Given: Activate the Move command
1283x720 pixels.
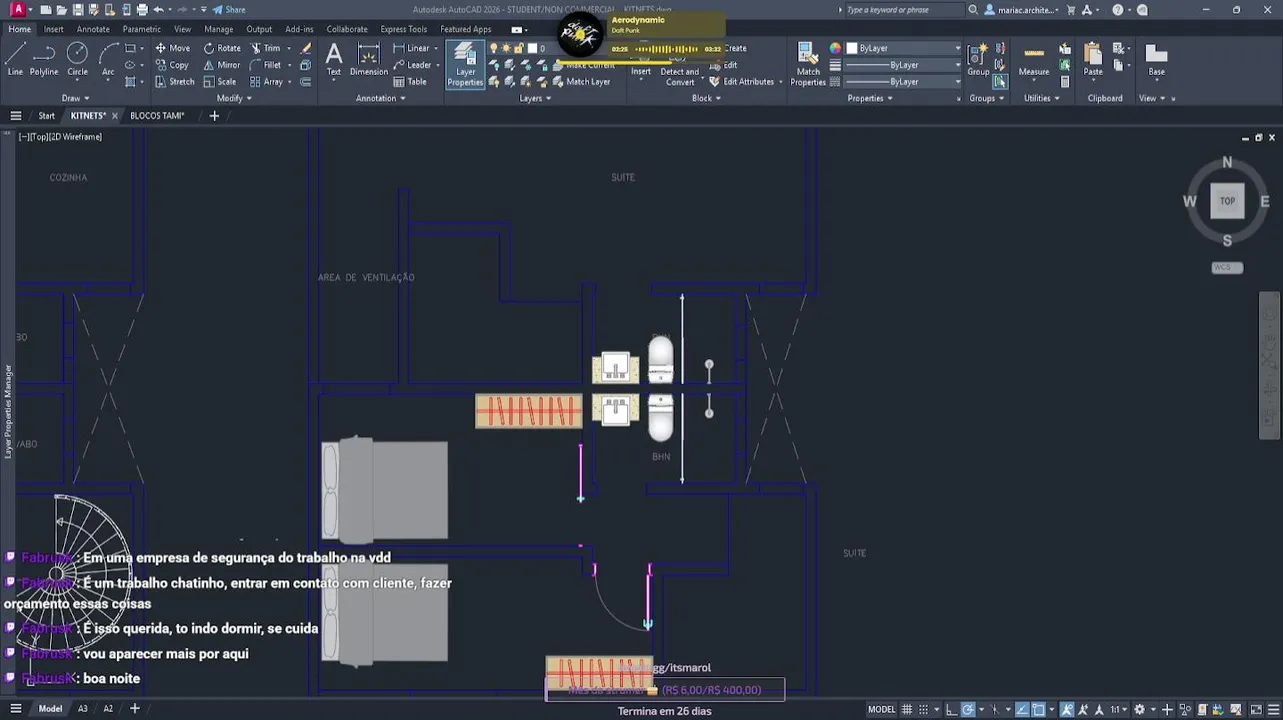Looking at the screenshot, I should [x=172, y=48].
